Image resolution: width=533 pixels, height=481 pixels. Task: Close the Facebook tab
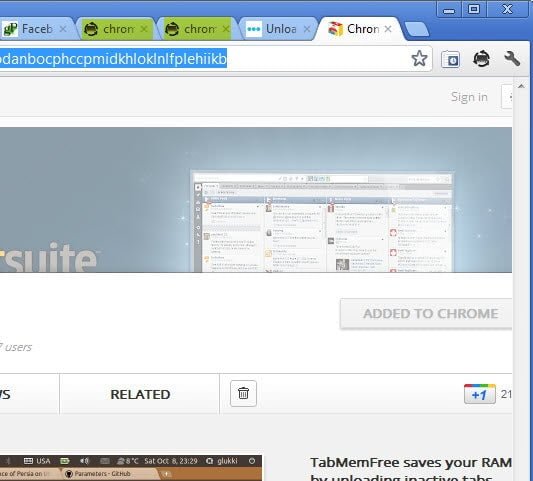click(x=63, y=29)
